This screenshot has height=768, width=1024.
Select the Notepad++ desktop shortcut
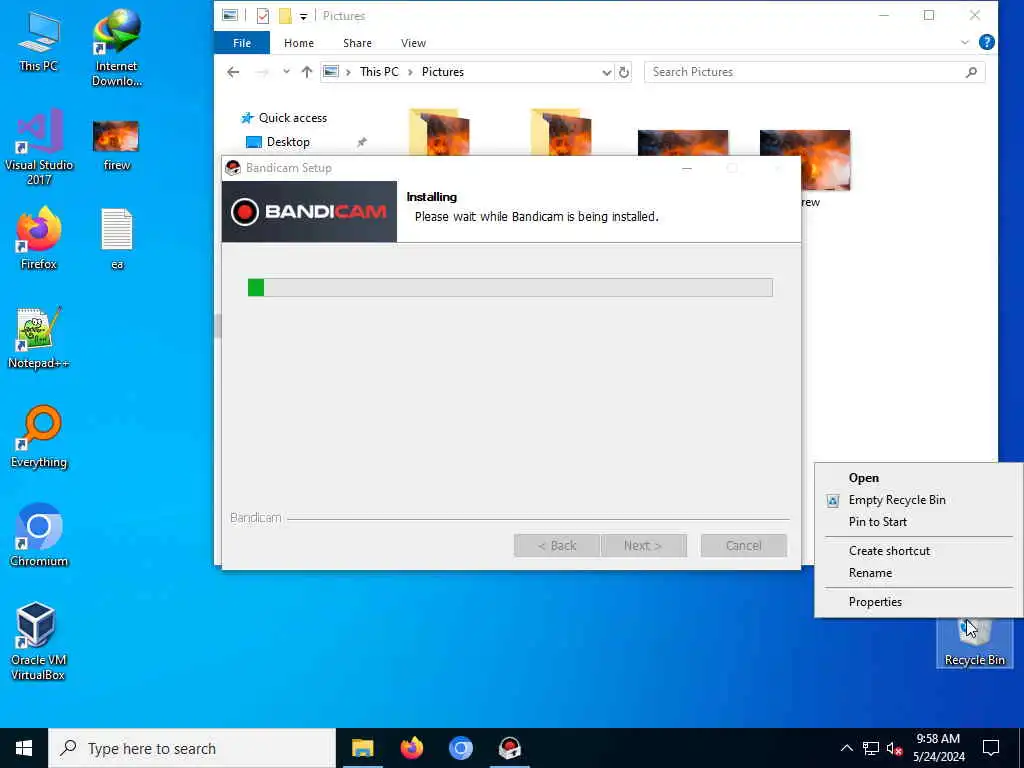pos(39,338)
